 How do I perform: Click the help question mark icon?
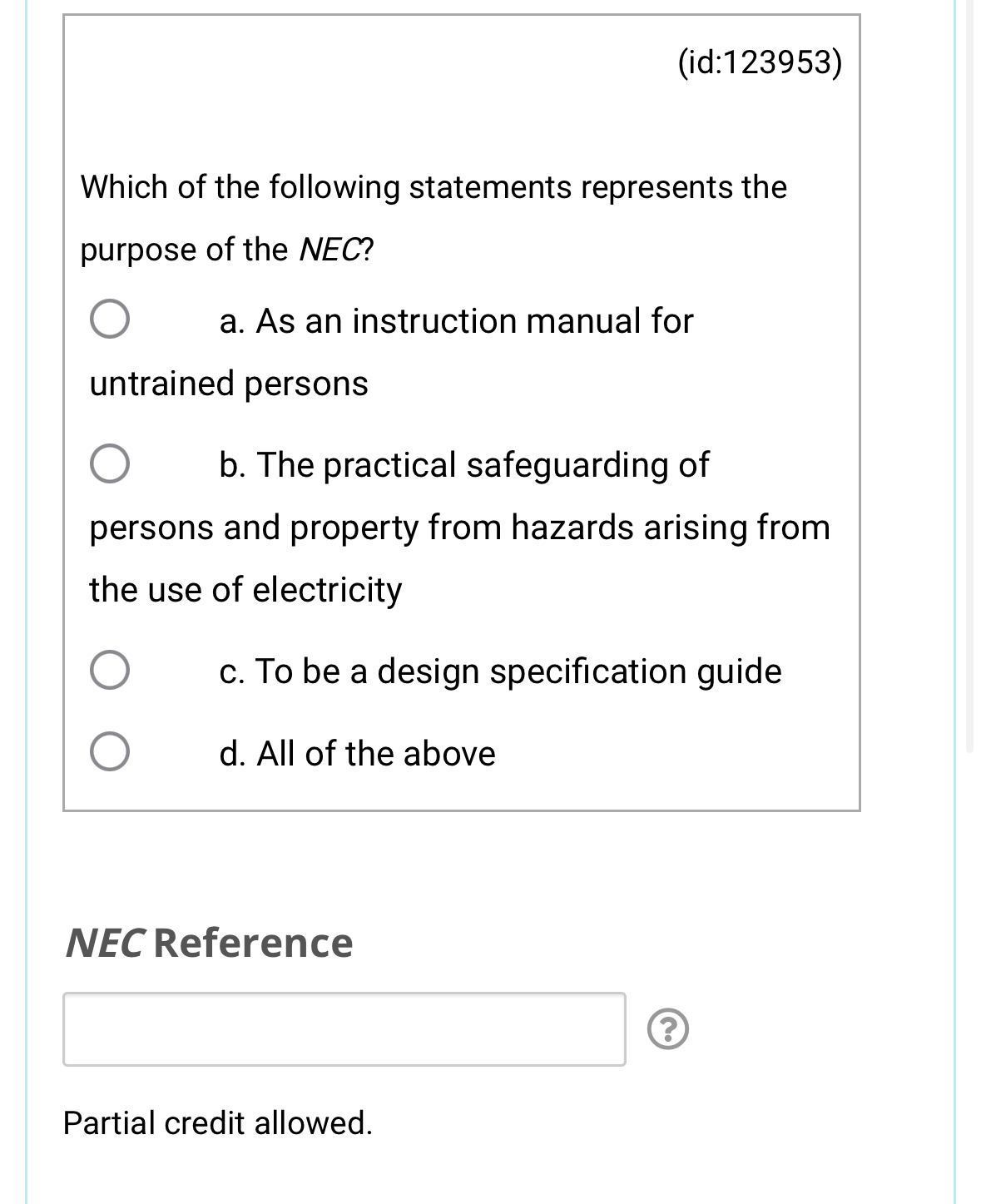coord(667,1030)
